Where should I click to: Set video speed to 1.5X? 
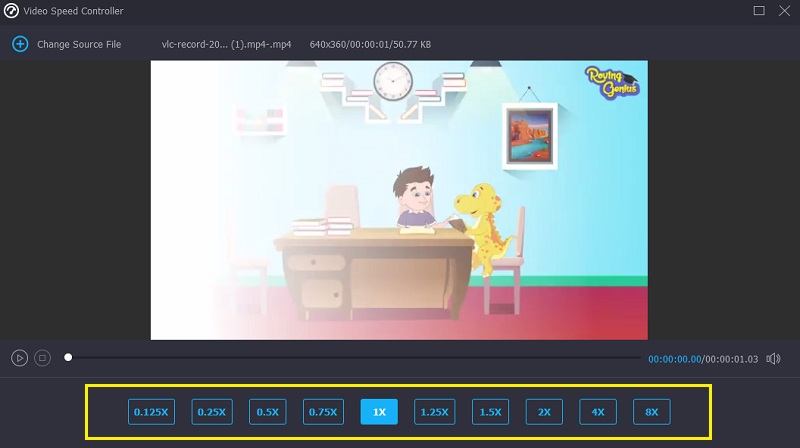pyautogui.click(x=490, y=411)
